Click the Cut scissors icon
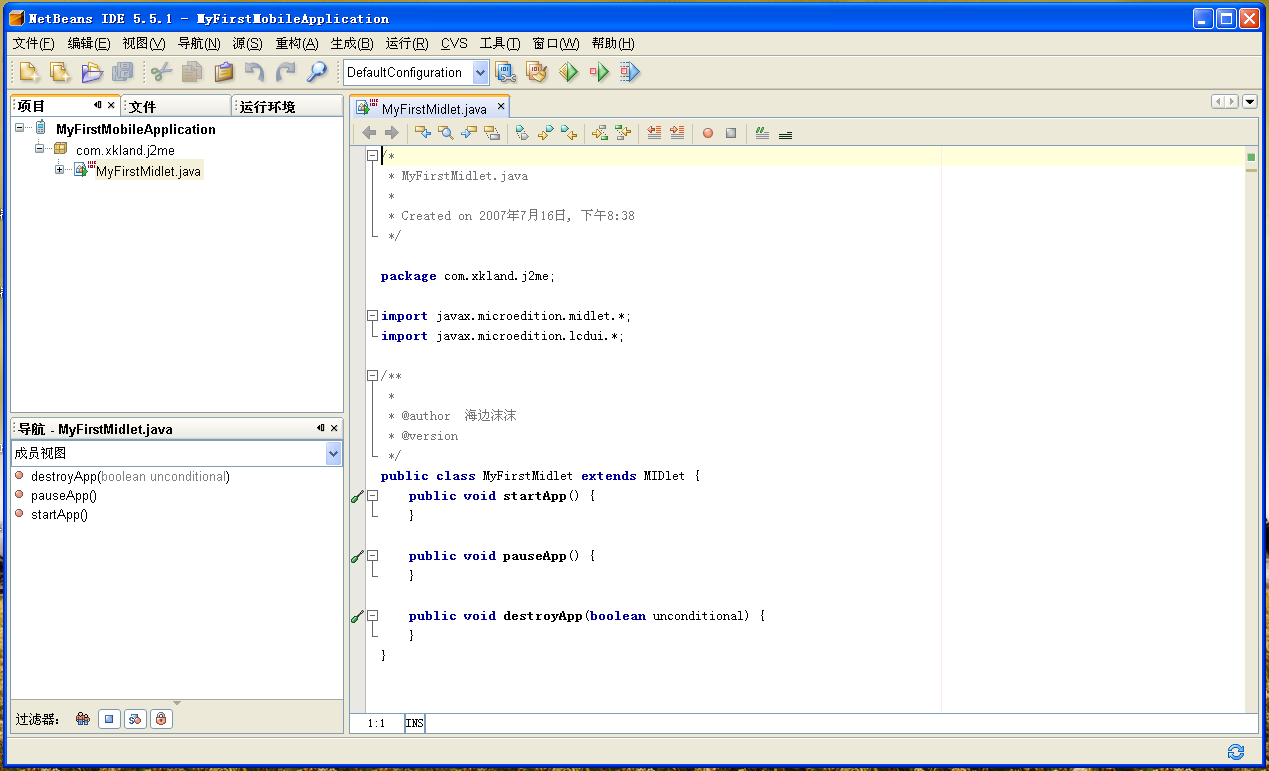The image size is (1269, 771). 161,72
